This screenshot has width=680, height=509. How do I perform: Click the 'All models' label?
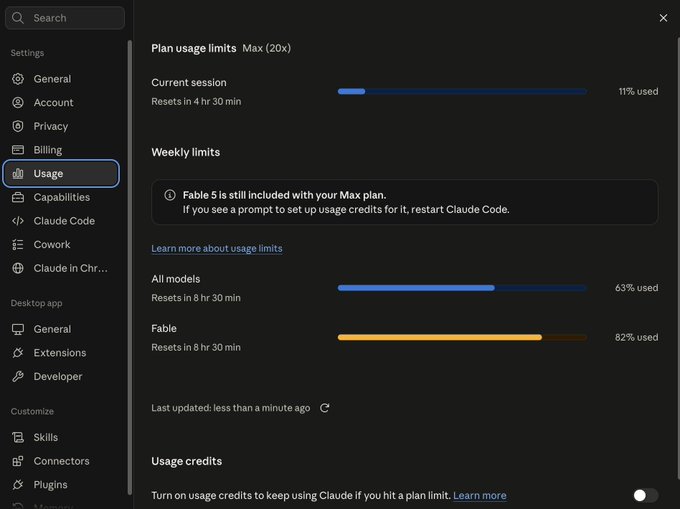tap(176, 279)
